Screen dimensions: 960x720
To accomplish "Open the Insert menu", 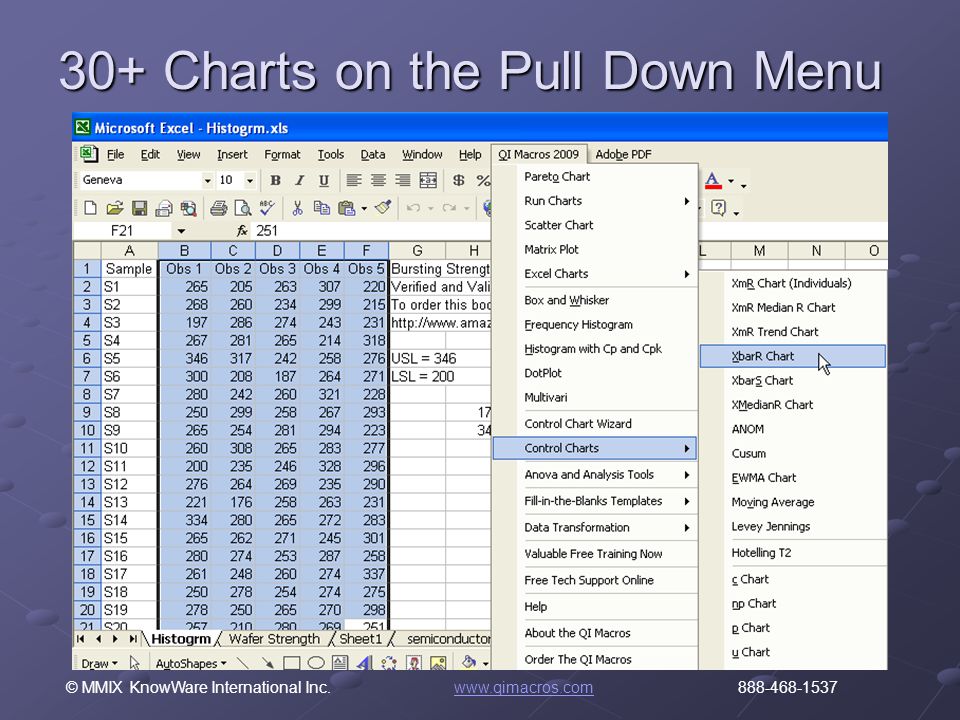I will click(x=232, y=155).
